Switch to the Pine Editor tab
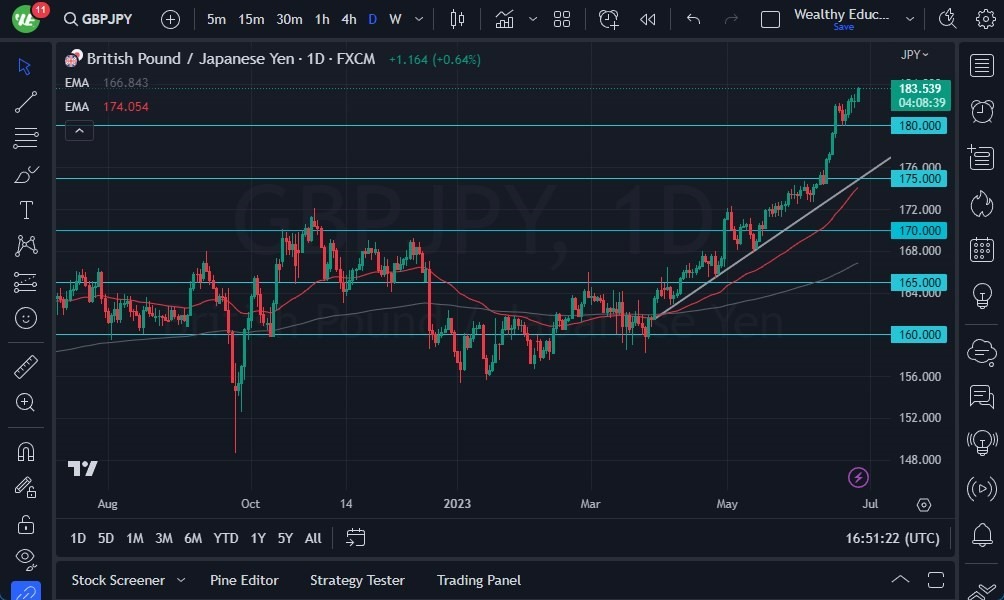This screenshot has width=1004, height=600. coord(244,580)
